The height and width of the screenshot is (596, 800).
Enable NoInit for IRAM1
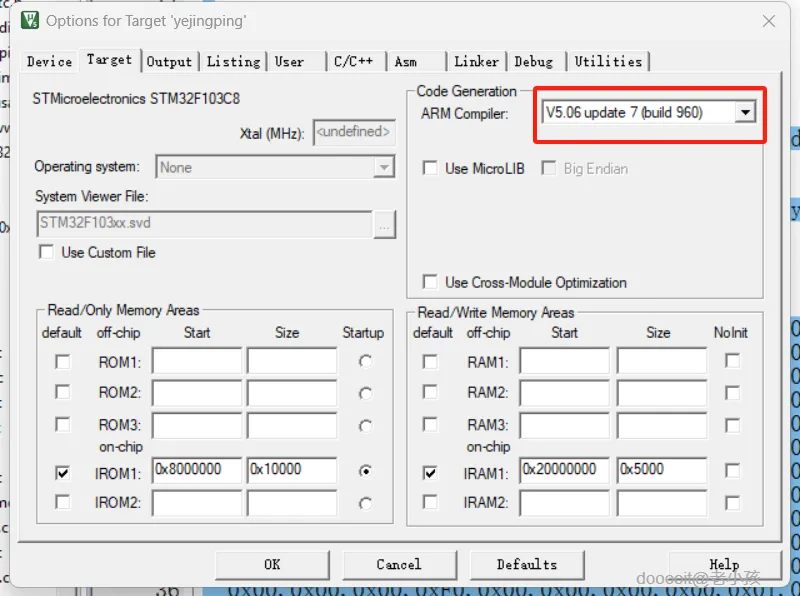click(x=732, y=470)
